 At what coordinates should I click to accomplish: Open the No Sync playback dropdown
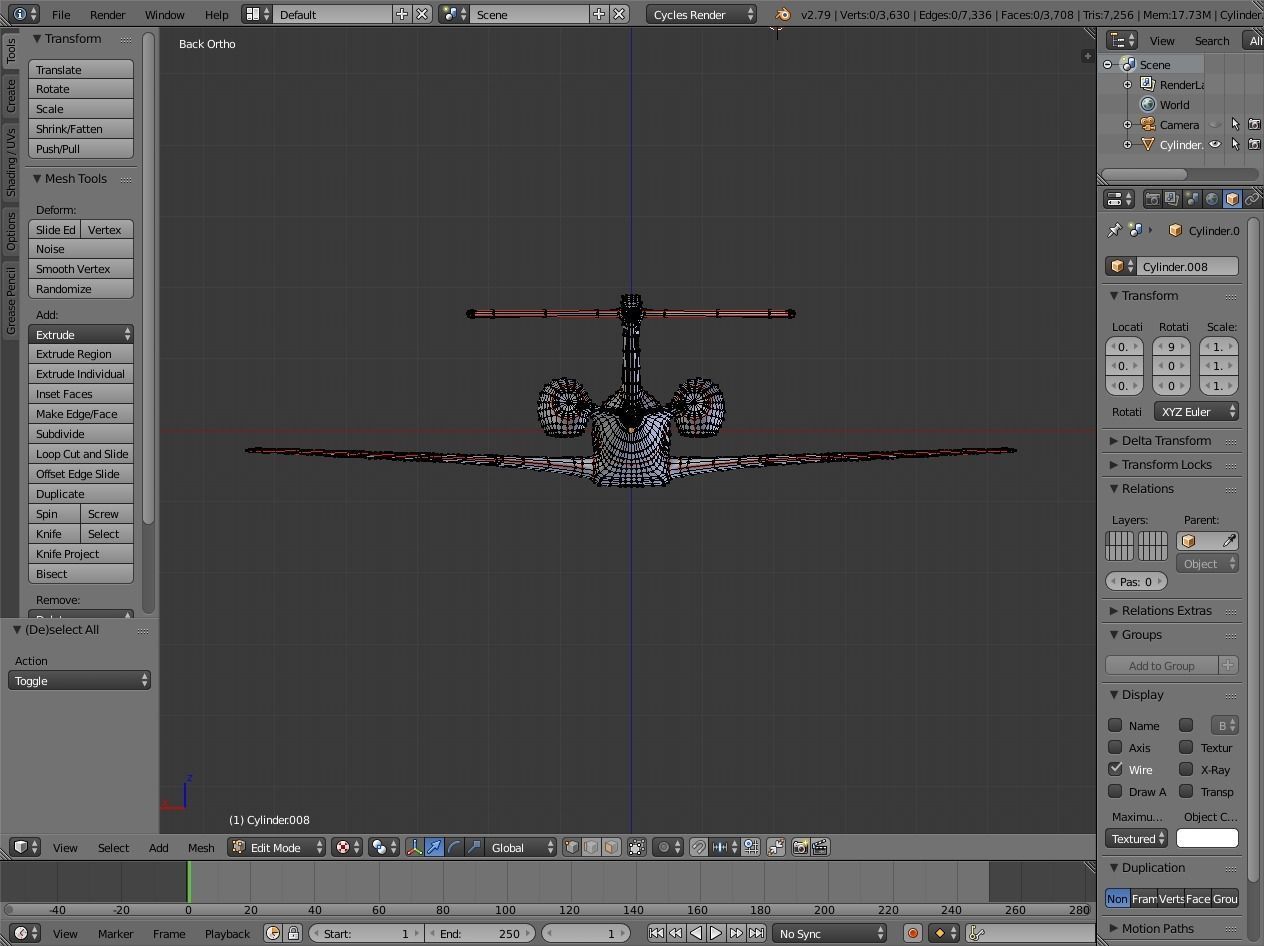(x=830, y=933)
